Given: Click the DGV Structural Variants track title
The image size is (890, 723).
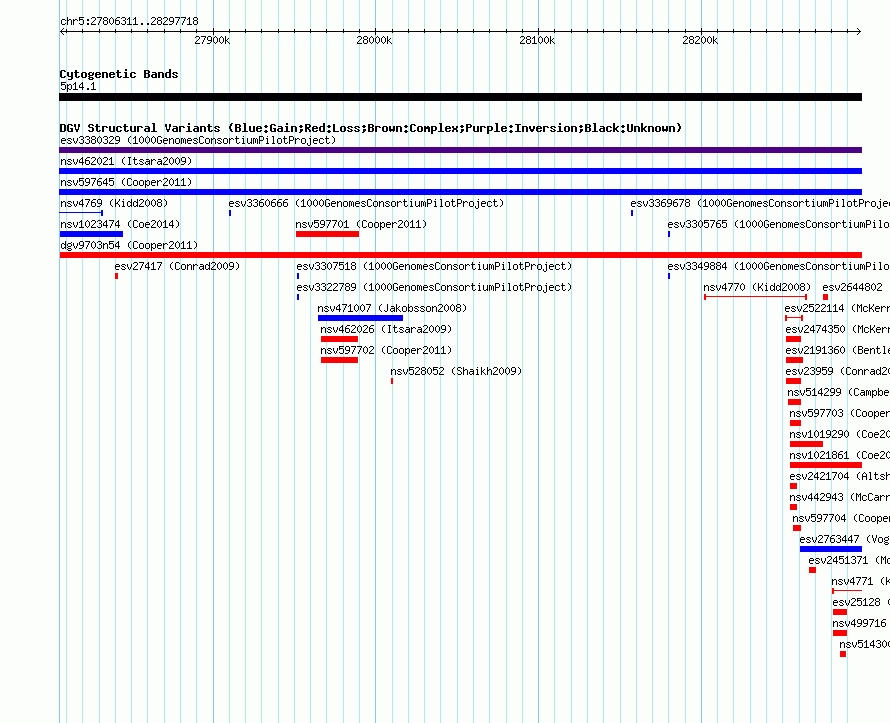Looking at the screenshot, I should tap(371, 128).
